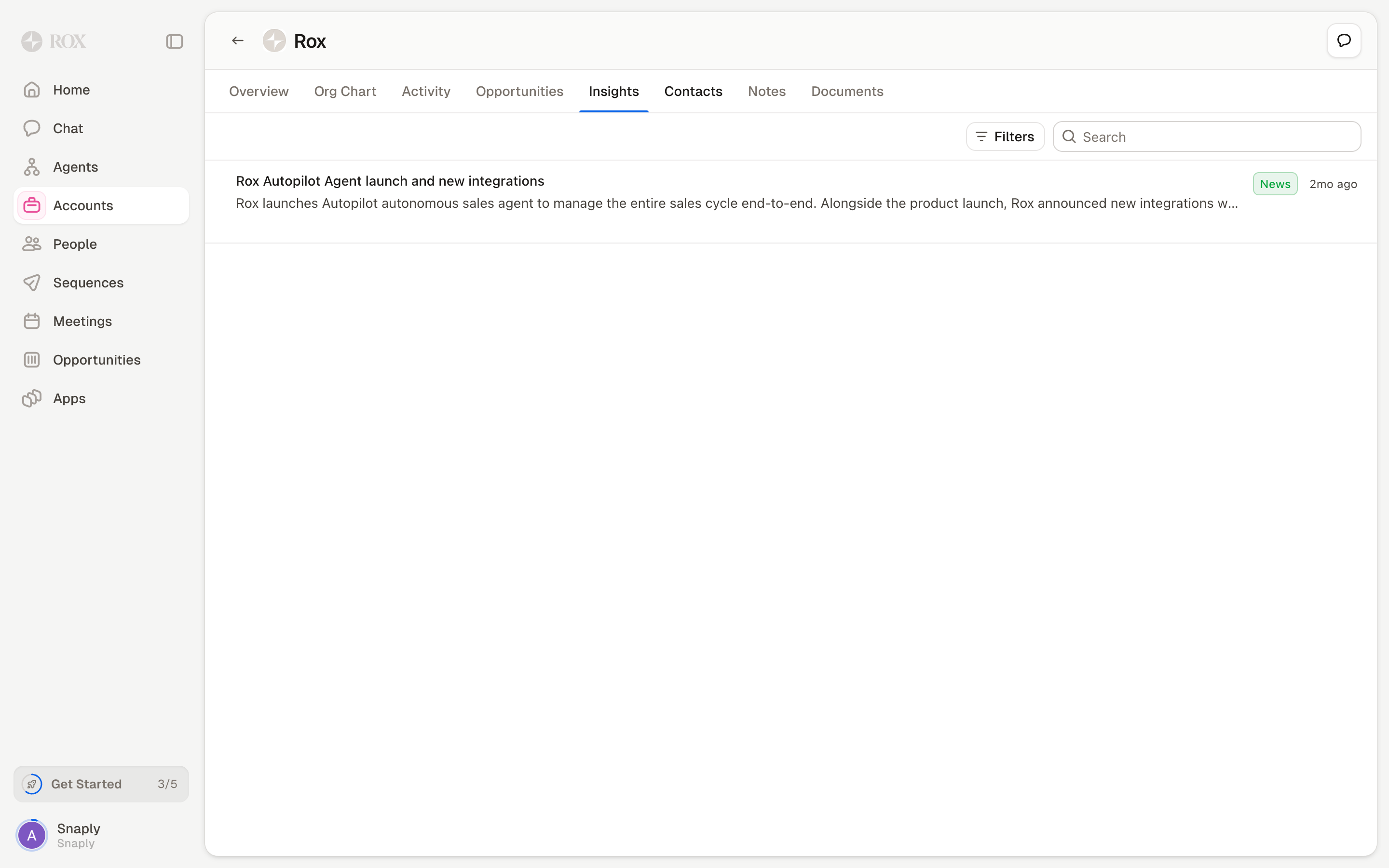Click the 2mo ago timestamp
The width and height of the screenshot is (1389, 868).
click(x=1333, y=184)
